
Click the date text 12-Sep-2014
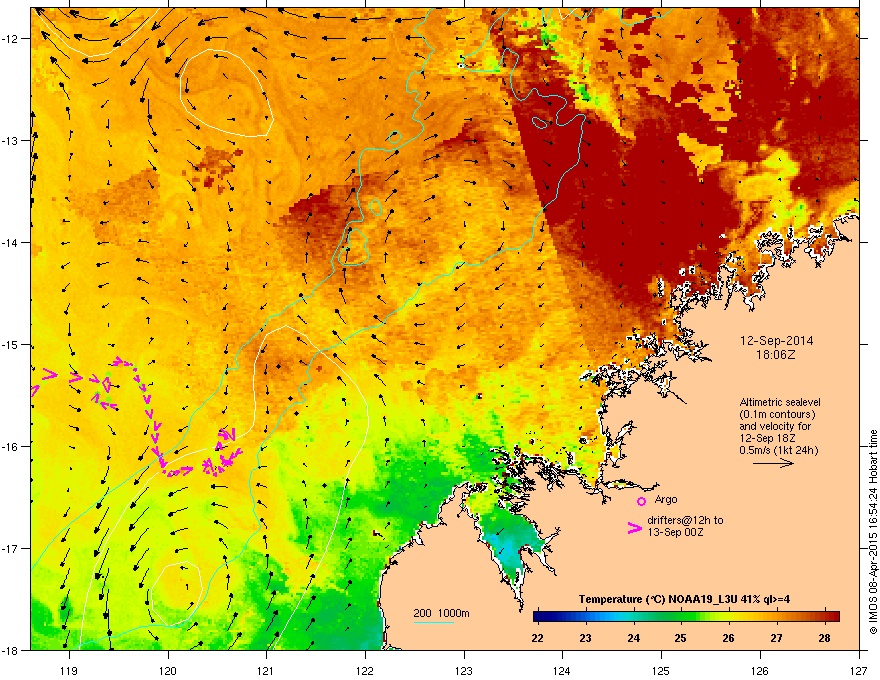777,341
